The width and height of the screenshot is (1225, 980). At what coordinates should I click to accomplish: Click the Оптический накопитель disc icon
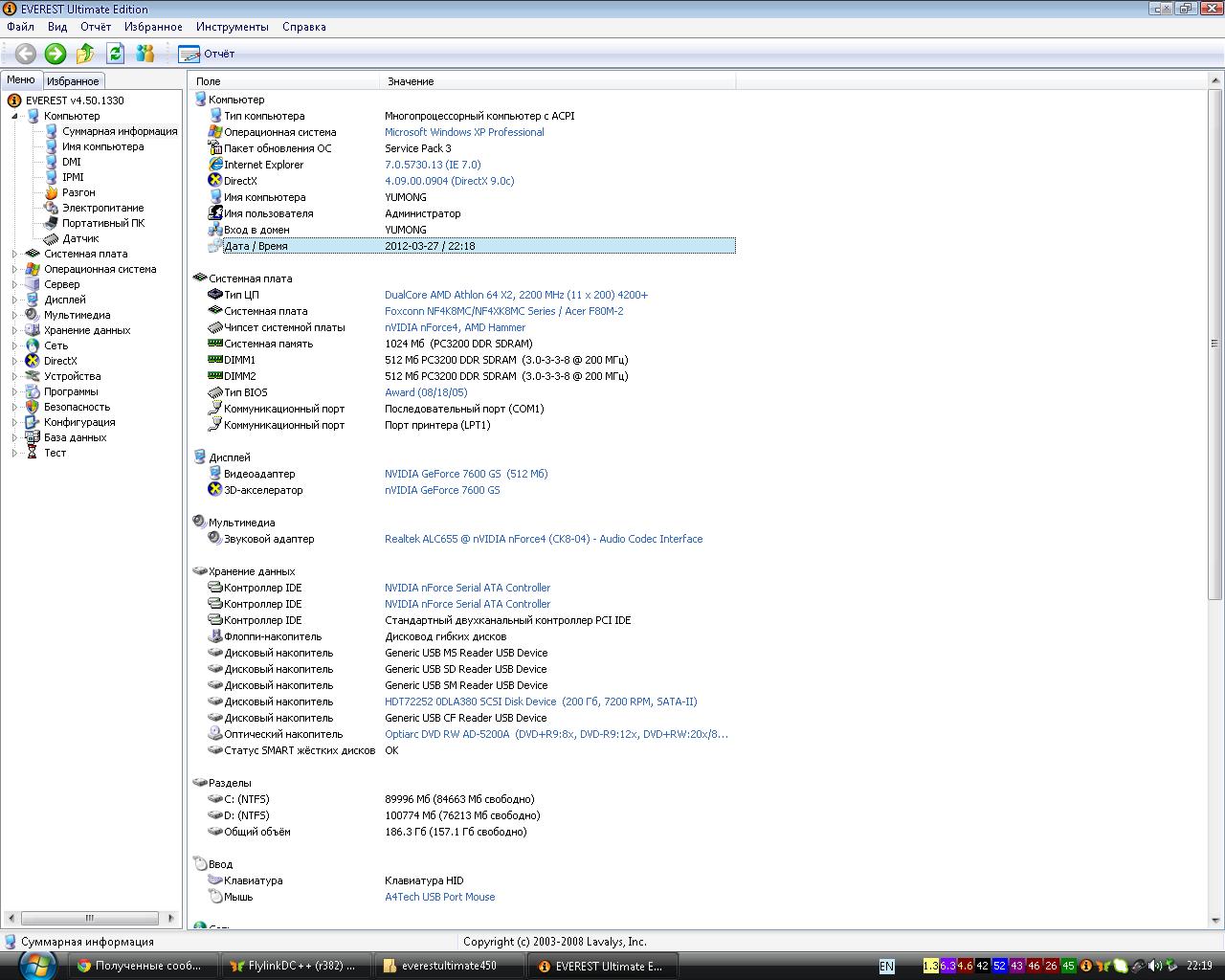[x=214, y=734]
